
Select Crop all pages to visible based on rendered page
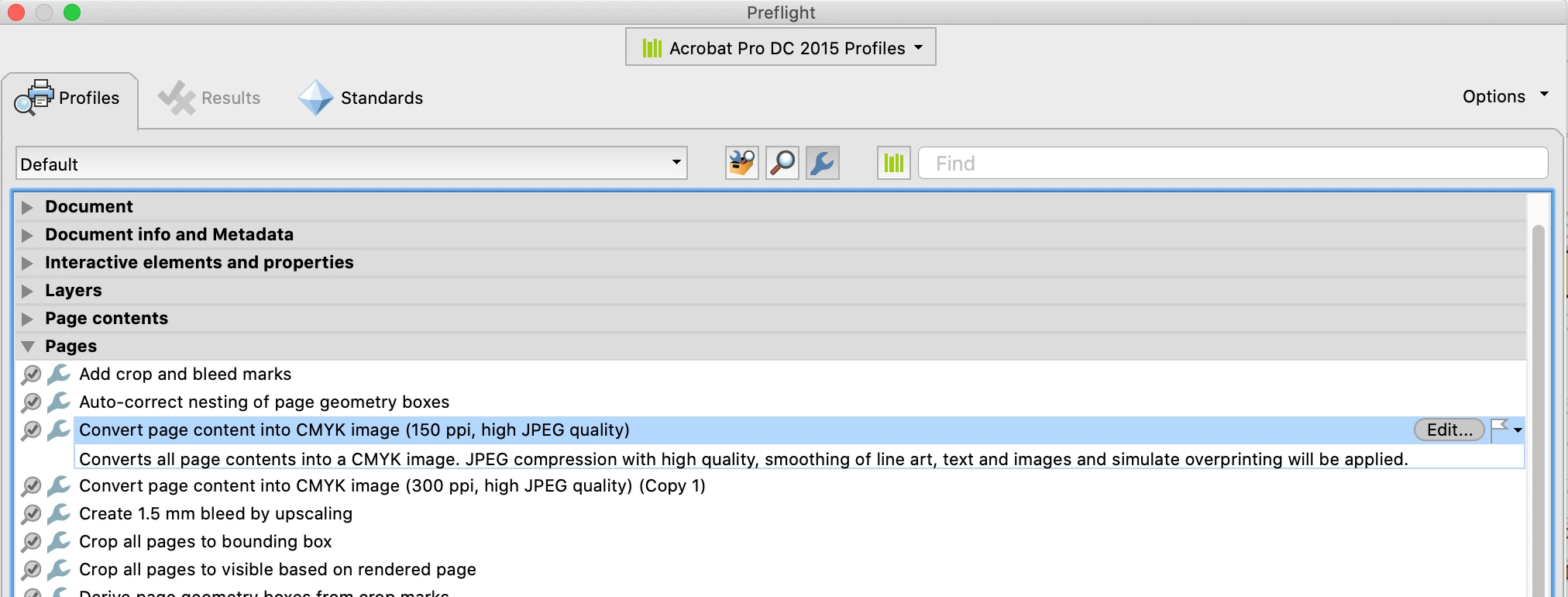coord(277,570)
